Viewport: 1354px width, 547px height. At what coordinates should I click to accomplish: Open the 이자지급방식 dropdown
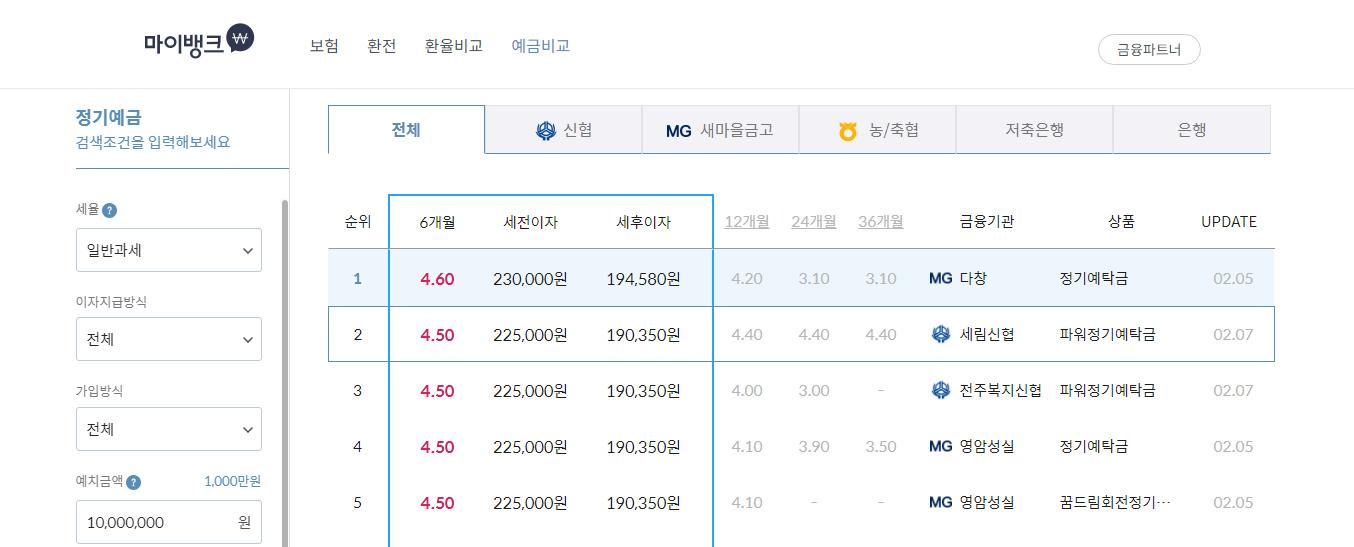click(x=169, y=339)
